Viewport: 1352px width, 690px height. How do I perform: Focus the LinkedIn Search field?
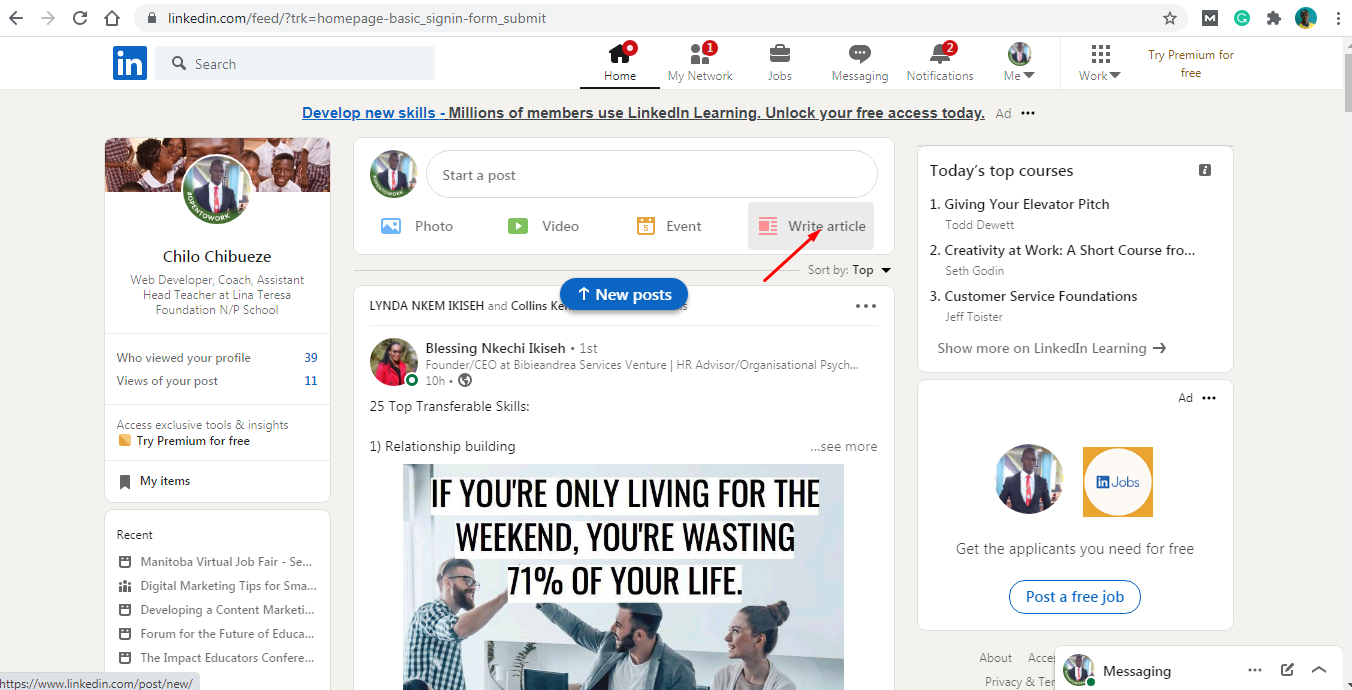click(295, 63)
